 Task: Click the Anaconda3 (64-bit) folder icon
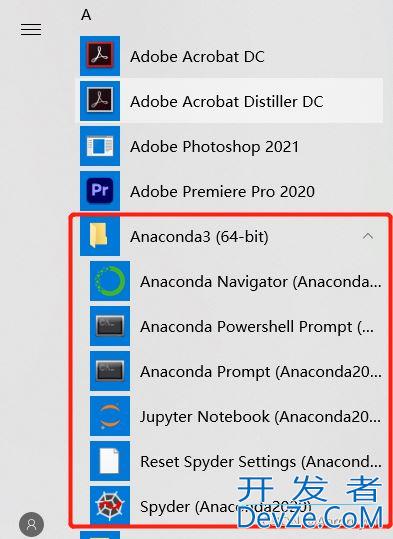tap(100, 236)
